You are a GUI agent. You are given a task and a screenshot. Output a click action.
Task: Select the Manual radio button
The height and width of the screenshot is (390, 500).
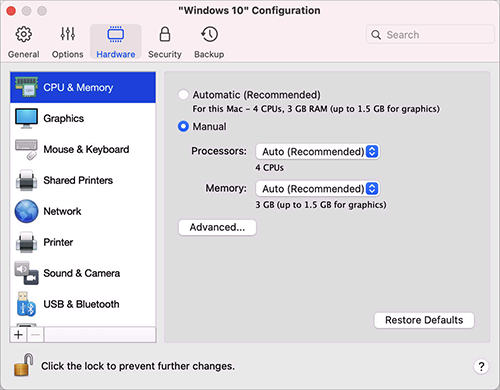183,126
